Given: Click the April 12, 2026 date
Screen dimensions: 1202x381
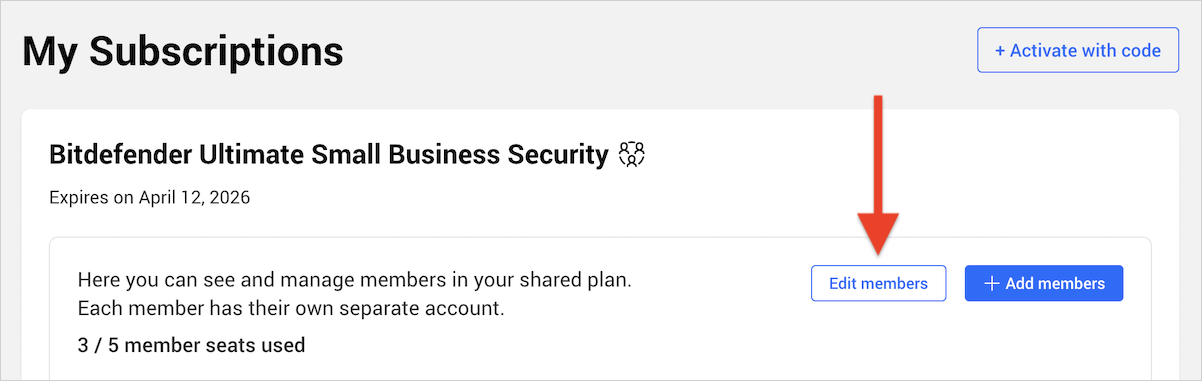Looking at the screenshot, I should click(194, 197).
